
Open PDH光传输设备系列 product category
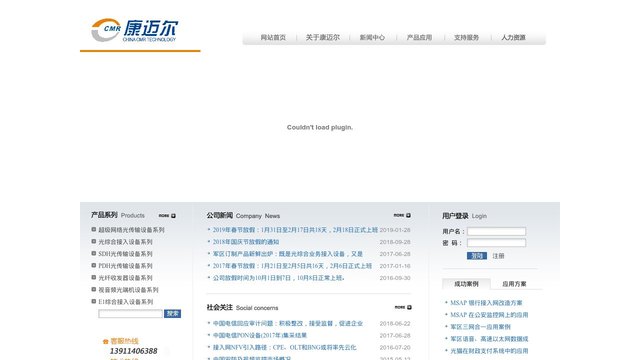pos(125,266)
